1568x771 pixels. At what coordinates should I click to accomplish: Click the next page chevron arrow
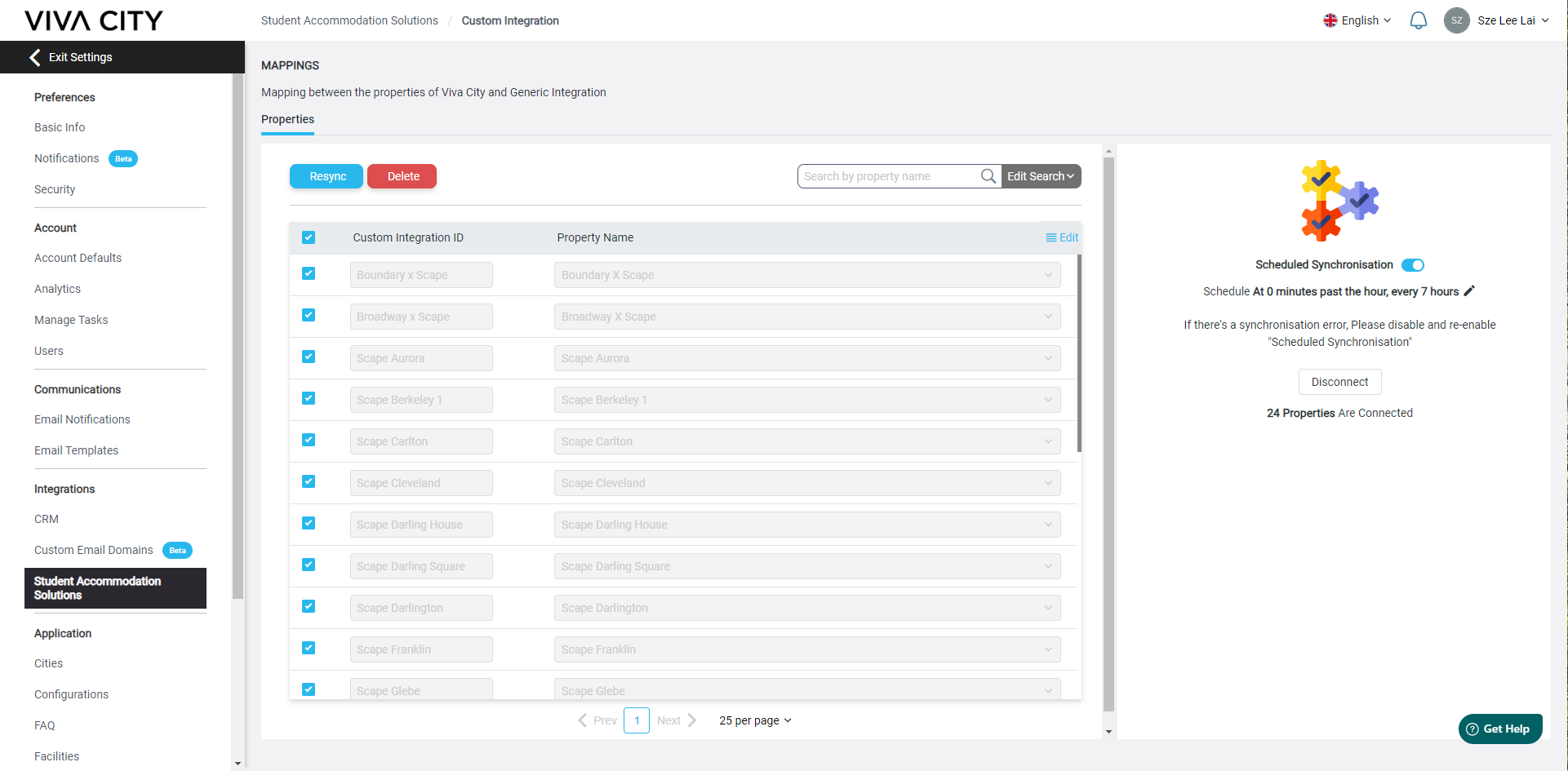pyautogui.click(x=692, y=720)
